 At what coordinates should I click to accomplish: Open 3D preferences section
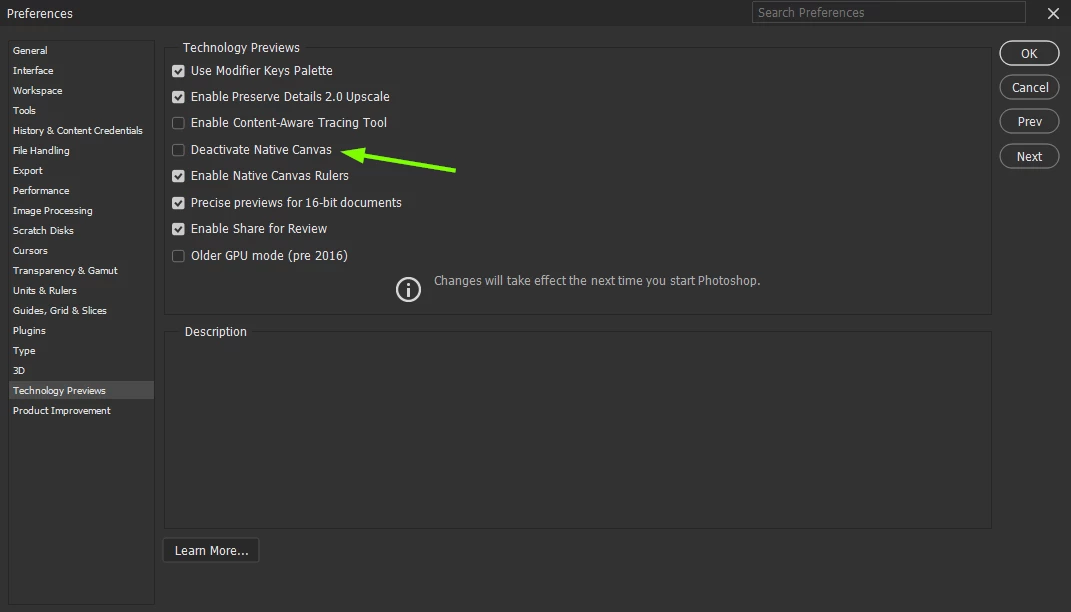(81, 370)
